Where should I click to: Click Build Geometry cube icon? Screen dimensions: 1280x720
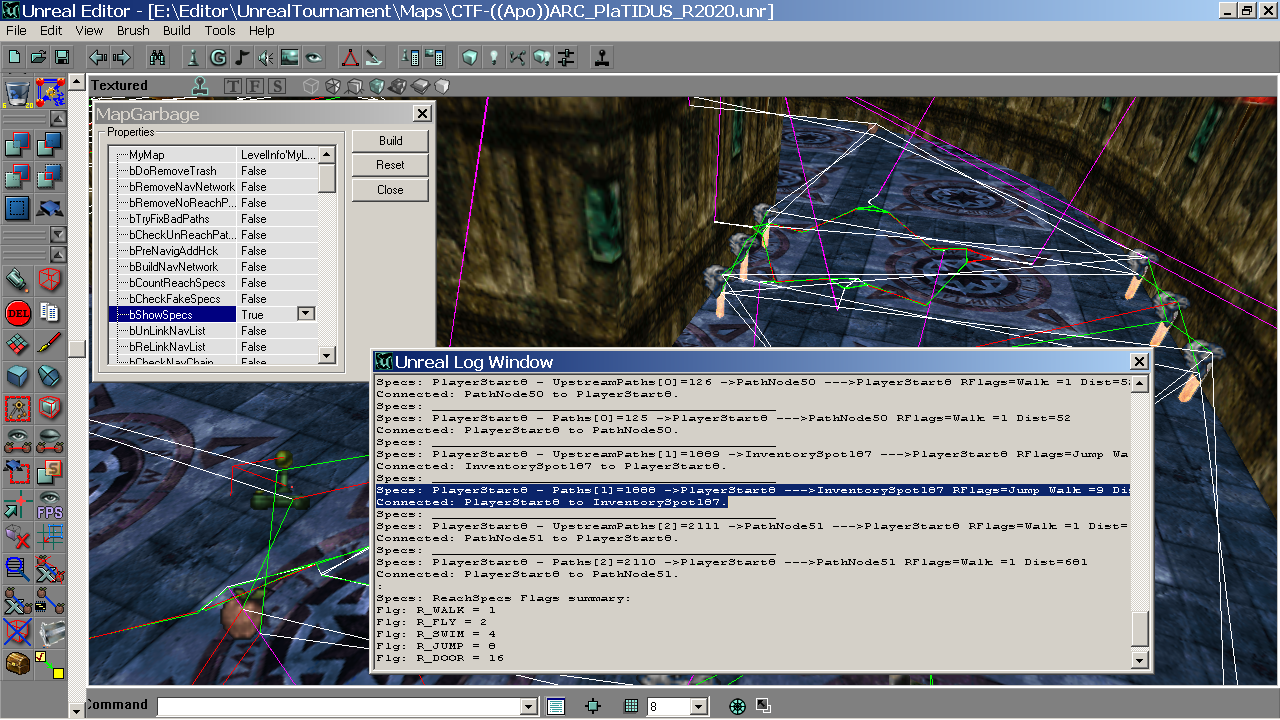469,57
